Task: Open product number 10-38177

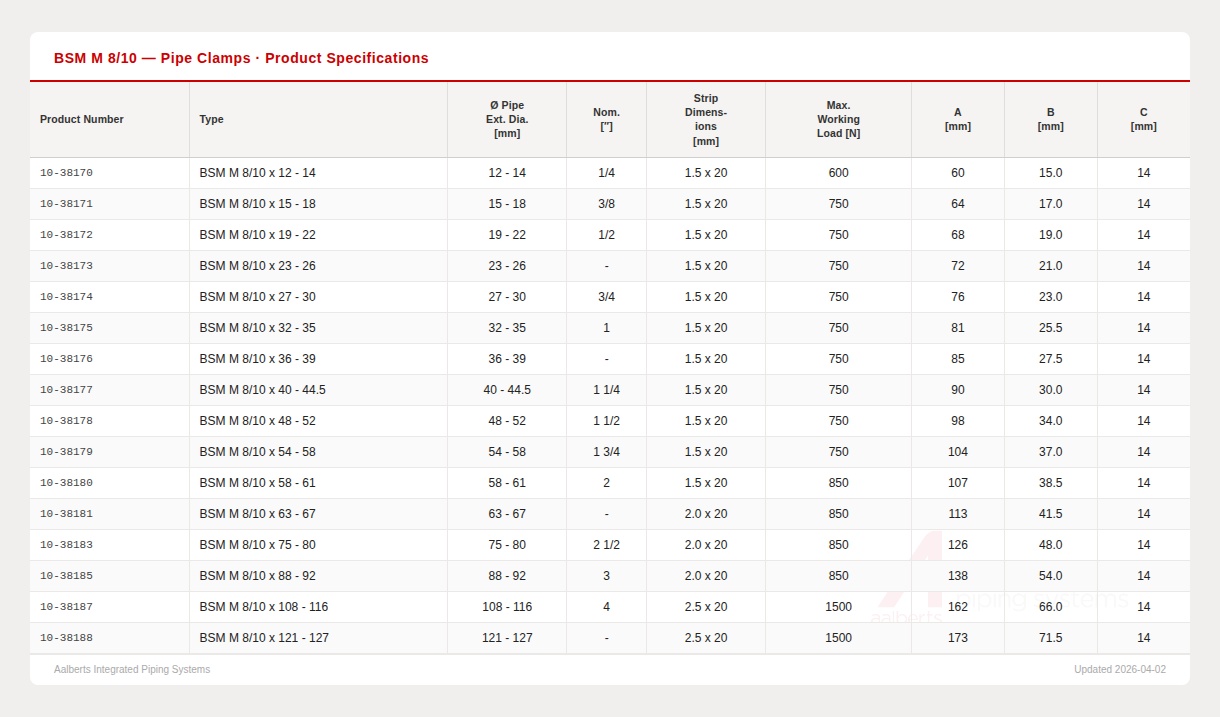Action: click(x=66, y=390)
